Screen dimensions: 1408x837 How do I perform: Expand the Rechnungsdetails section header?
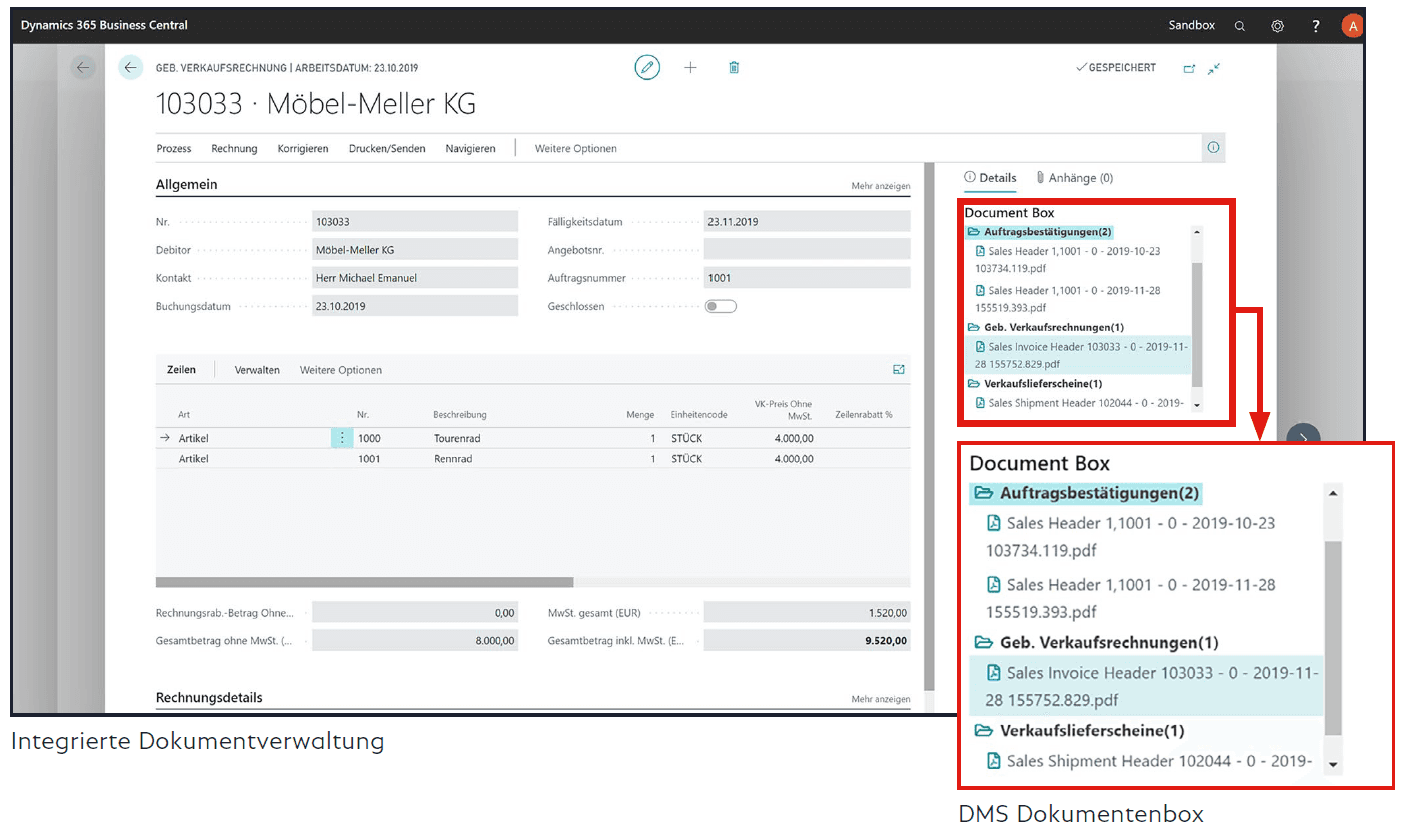tap(209, 697)
